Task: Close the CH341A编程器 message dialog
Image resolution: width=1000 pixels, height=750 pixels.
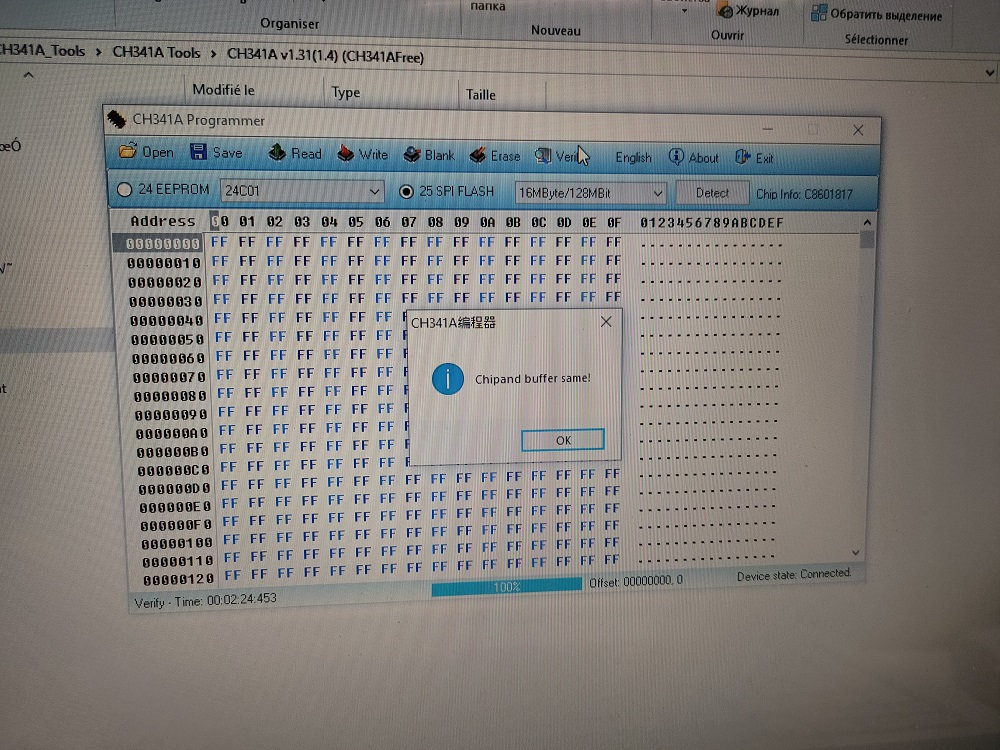Action: coord(606,322)
